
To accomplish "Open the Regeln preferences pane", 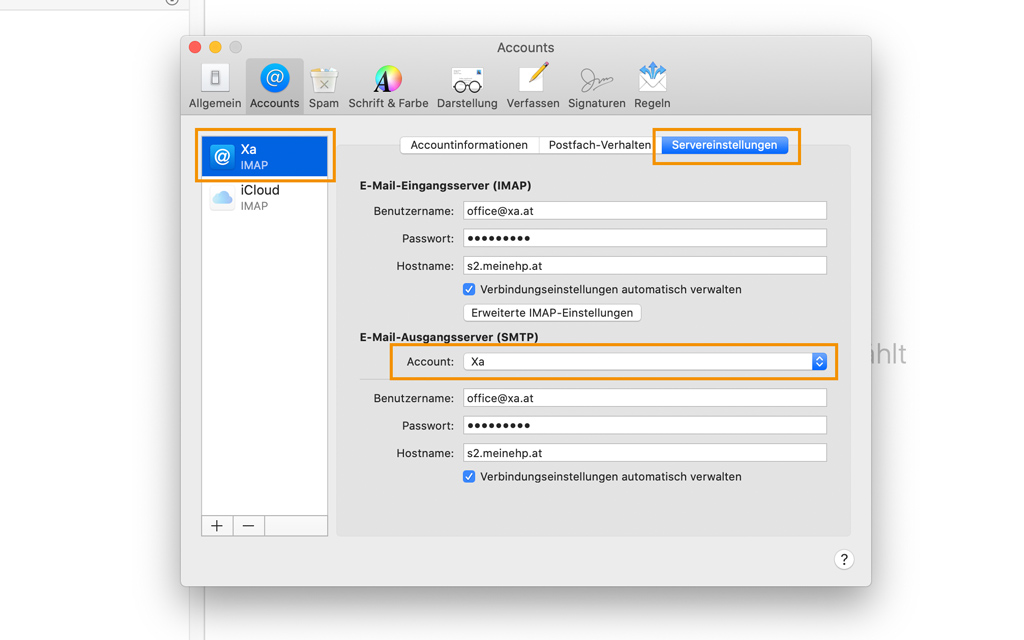I will [x=652, y=86].
